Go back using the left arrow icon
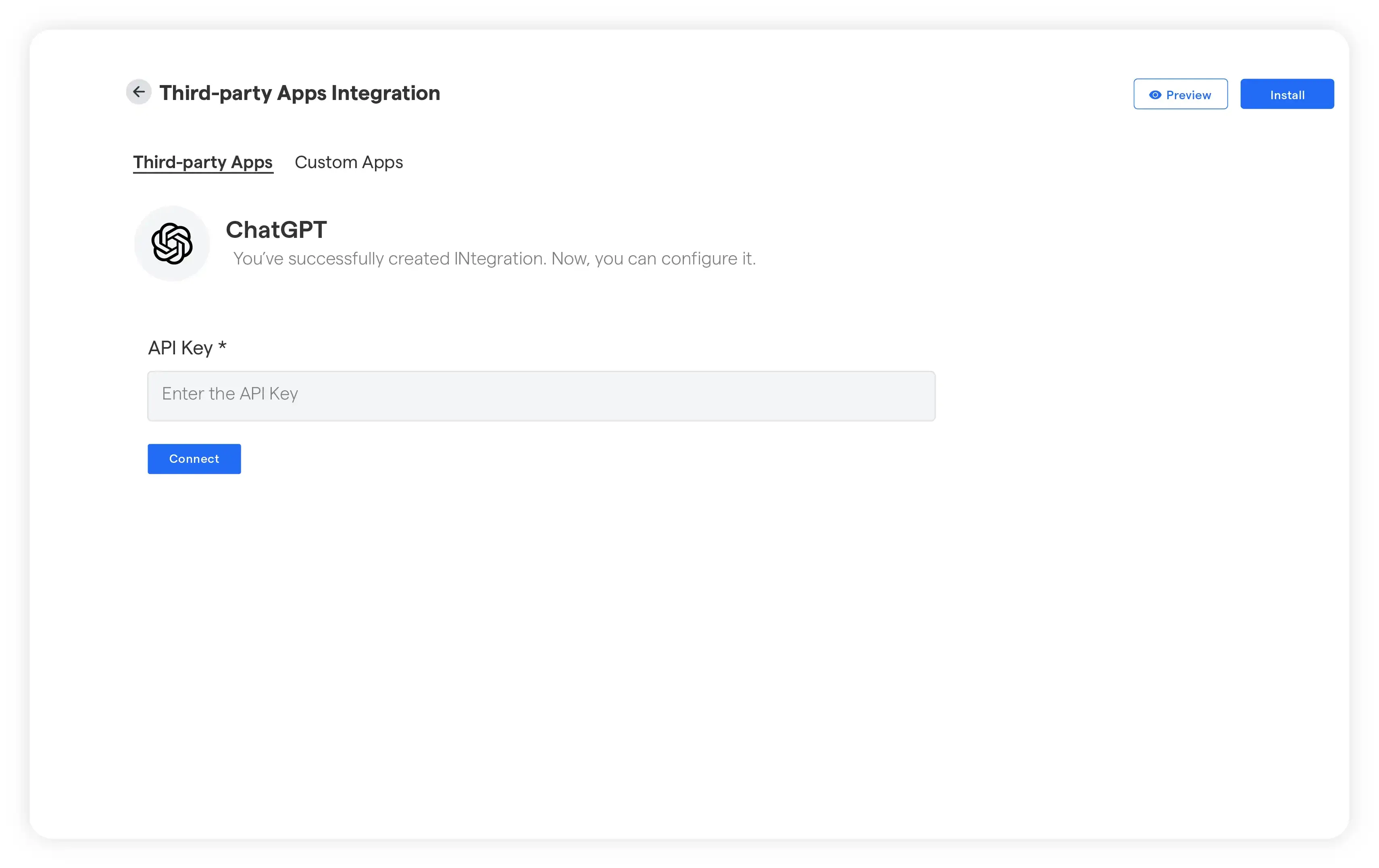 [x=139, y=92]
